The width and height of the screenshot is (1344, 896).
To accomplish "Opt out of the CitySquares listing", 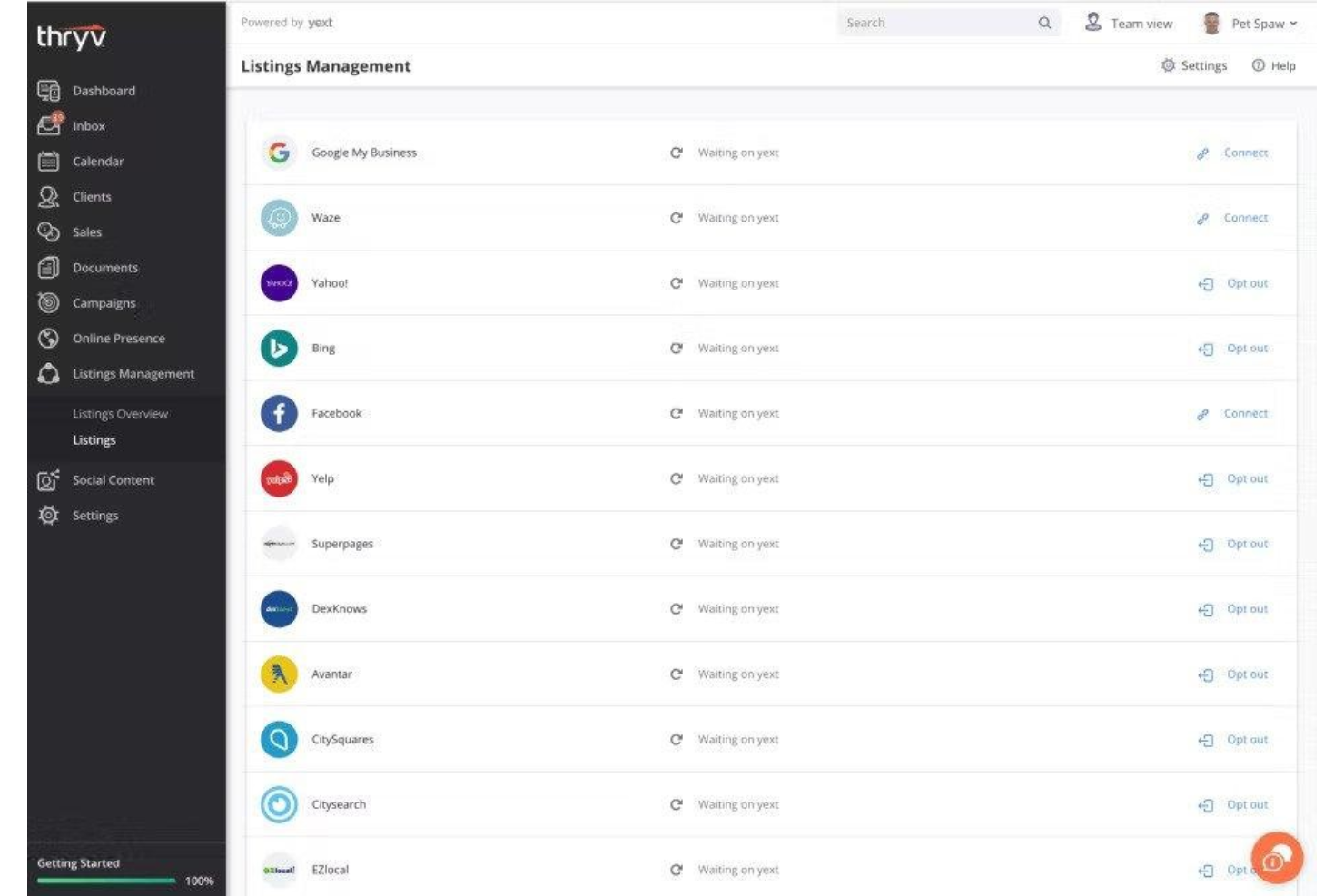I will [x=1233, y=740].
